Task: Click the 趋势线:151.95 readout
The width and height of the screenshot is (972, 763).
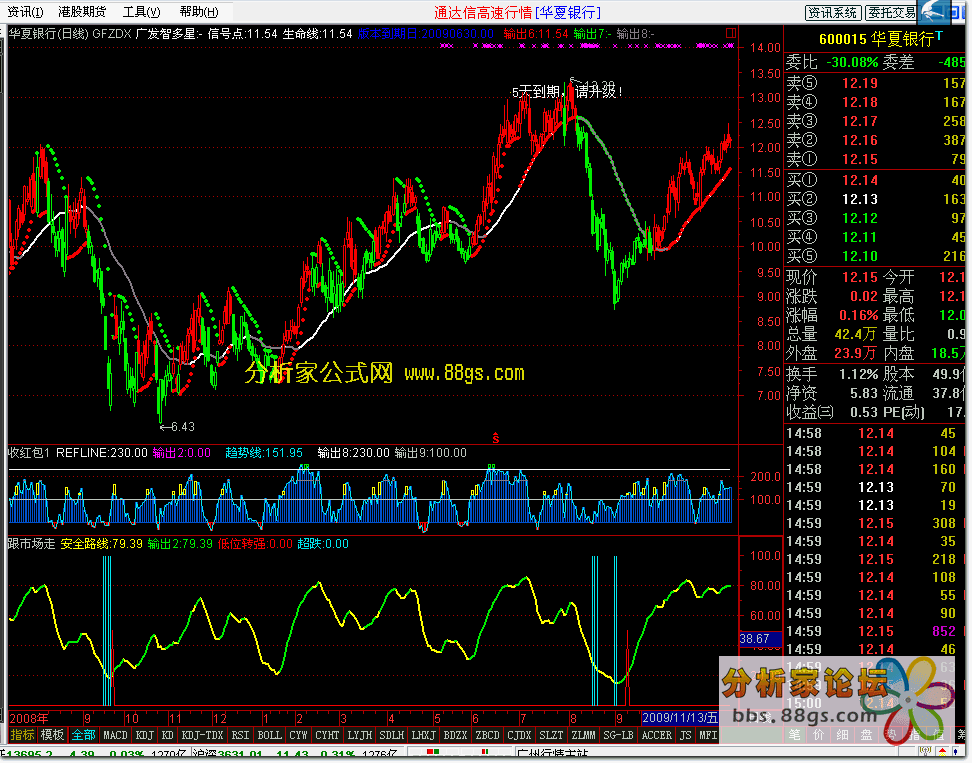Action: tap(264, 454)
